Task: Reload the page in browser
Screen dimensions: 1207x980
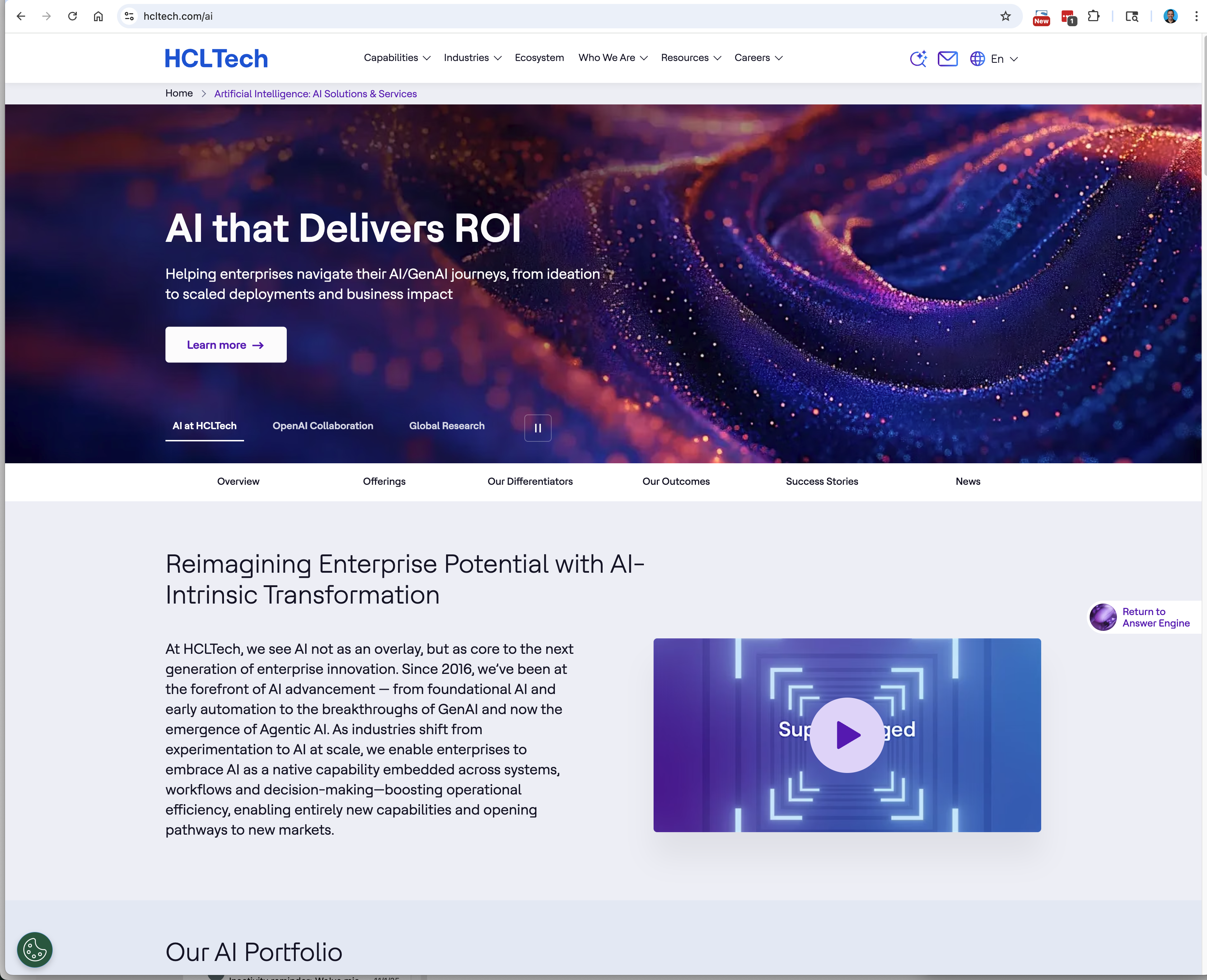Action: click(72, 17)
